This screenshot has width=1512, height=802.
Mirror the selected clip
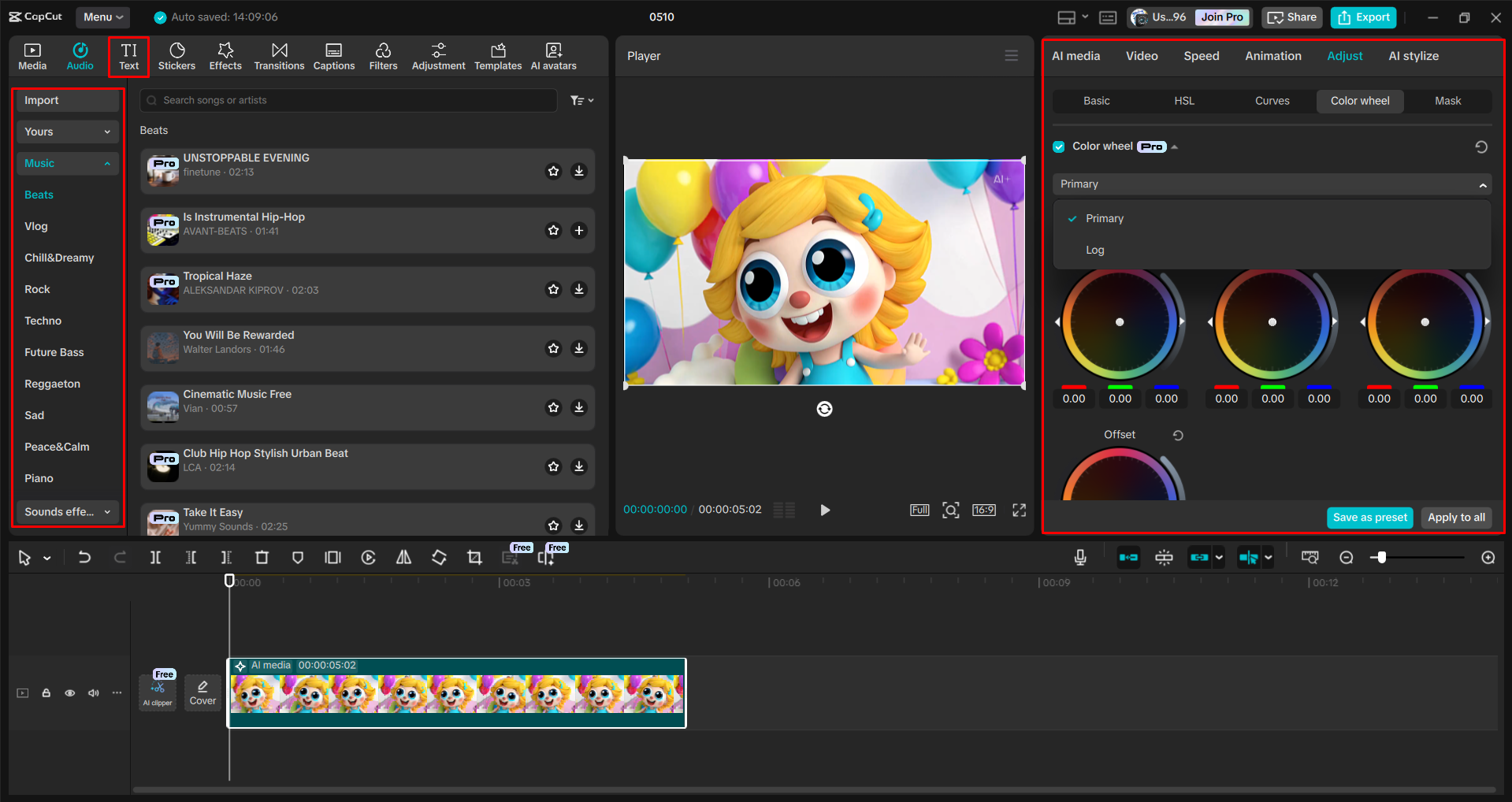(403, 557)
